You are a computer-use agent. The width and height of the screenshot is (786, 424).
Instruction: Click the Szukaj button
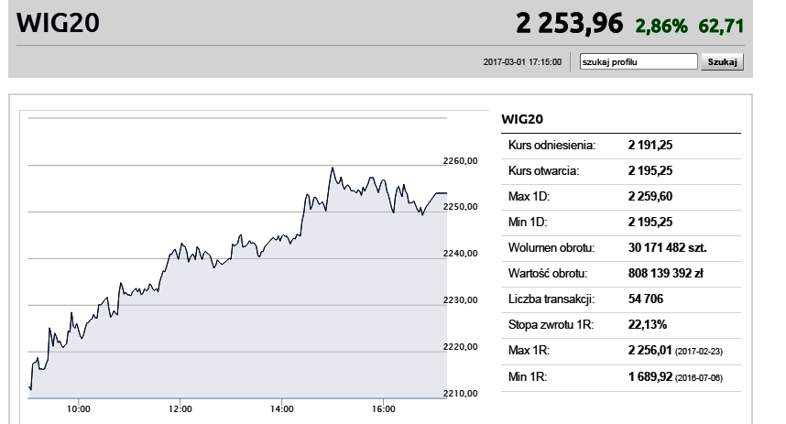coord(722,62)
